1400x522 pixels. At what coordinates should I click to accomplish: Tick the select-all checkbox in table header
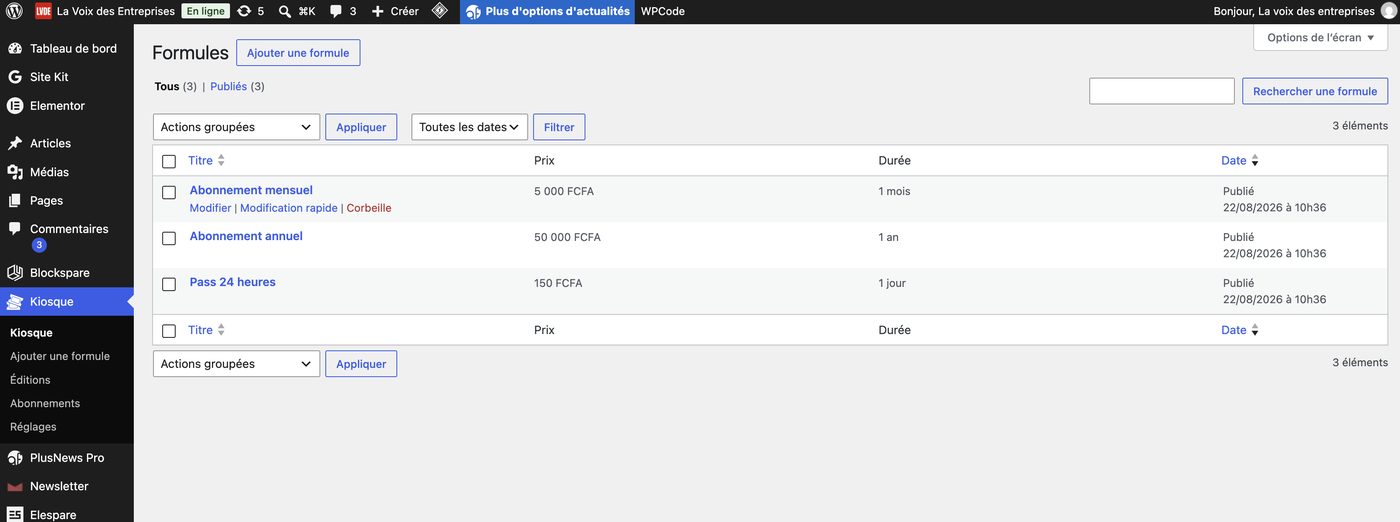[169, 161]
